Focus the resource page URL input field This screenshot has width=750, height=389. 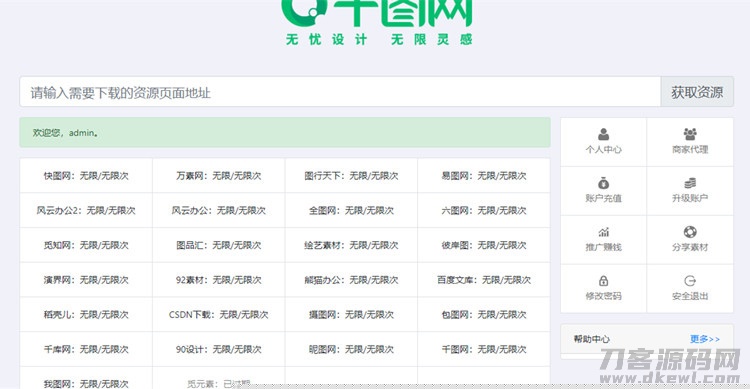[340, 92]
